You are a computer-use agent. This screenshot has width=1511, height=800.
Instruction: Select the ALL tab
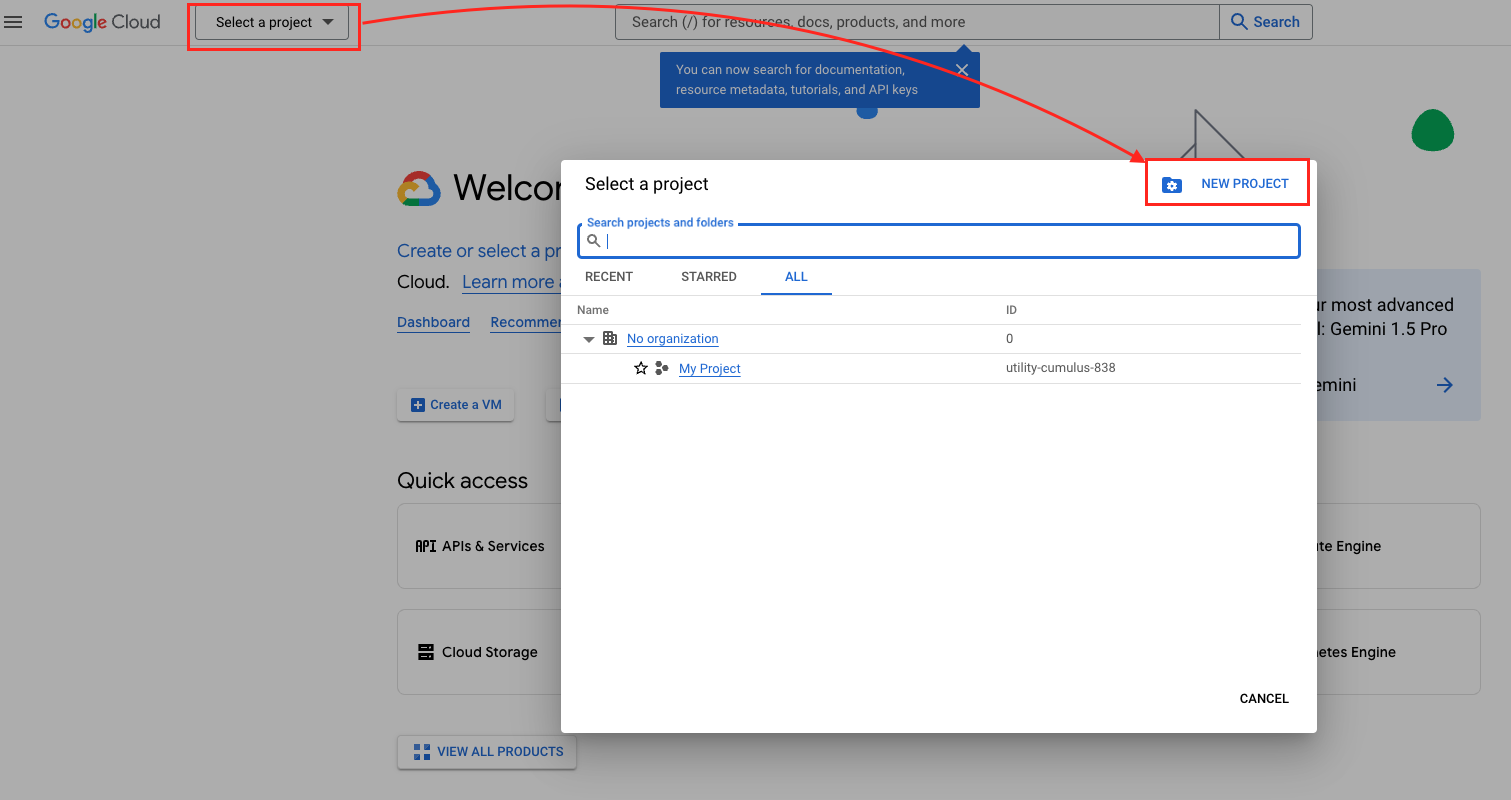[x=796, y=277]
